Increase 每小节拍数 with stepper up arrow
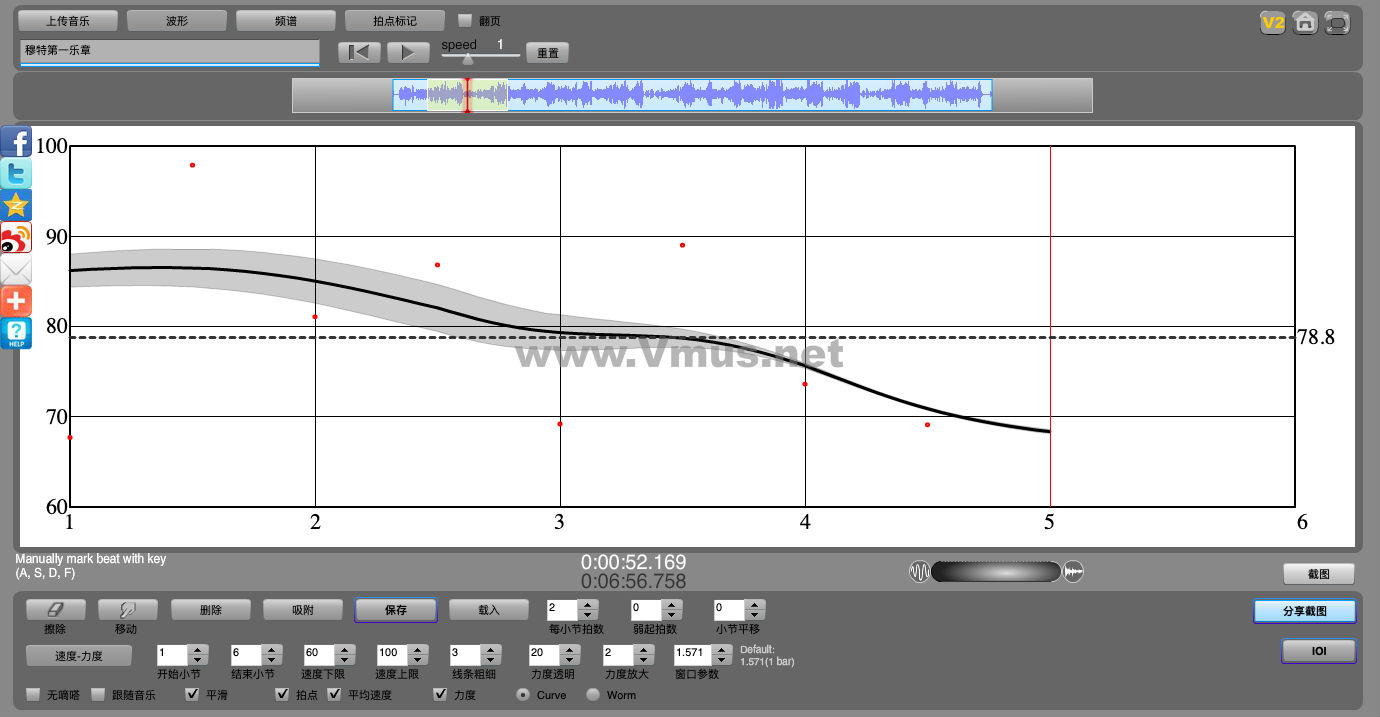 [x=588, y=604]
